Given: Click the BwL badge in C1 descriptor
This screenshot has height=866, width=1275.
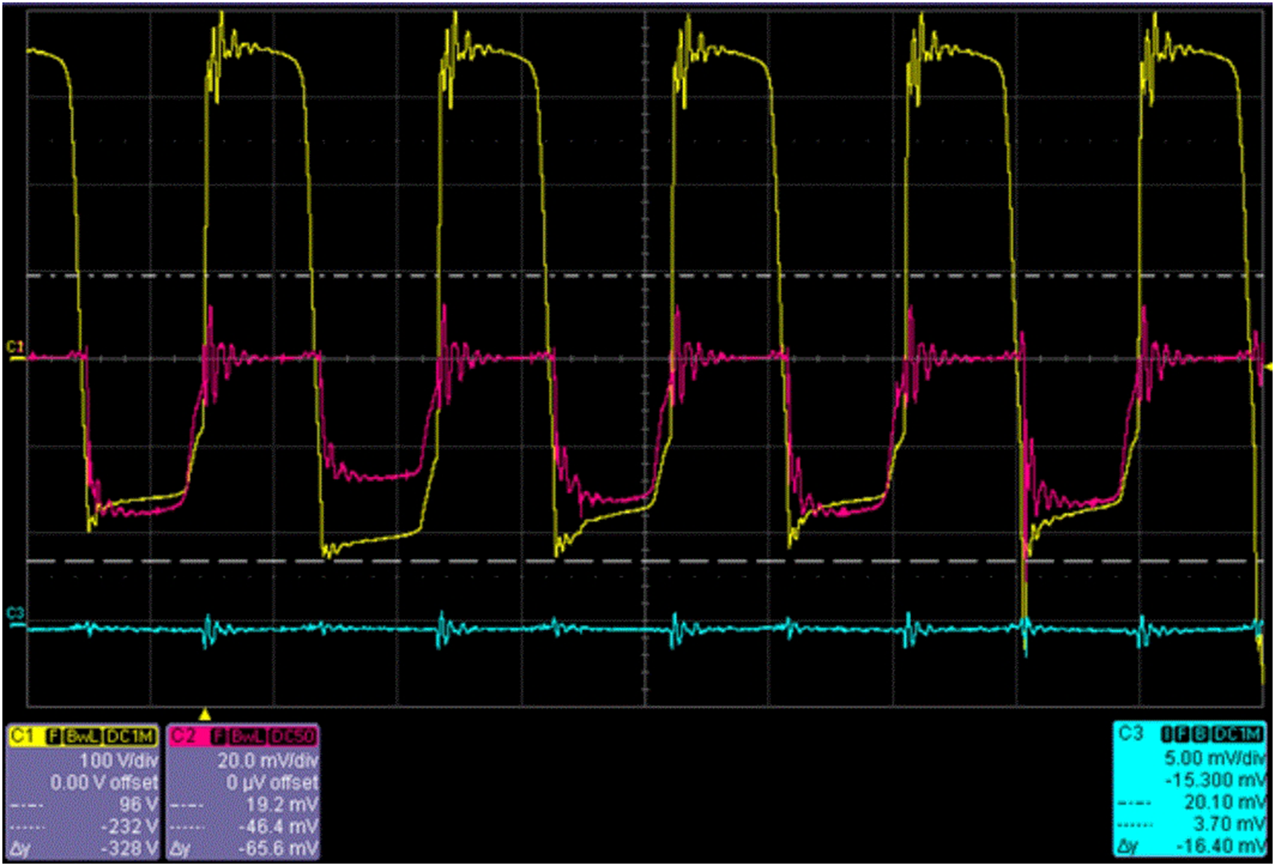Looking at the screenshot, I should pos(82,737).
